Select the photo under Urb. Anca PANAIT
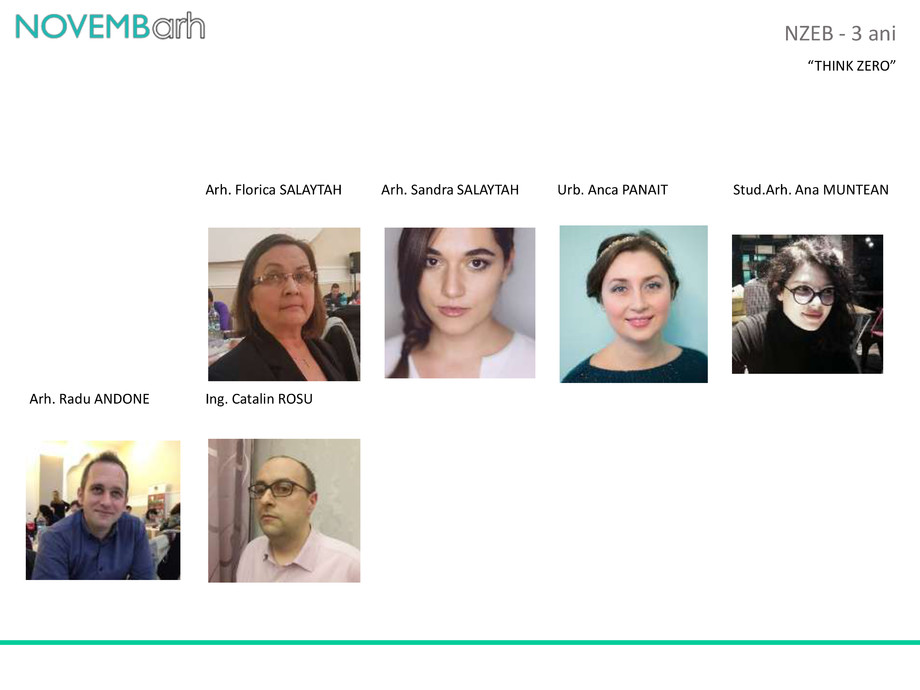The image size is (920, 690). (633, 304)
